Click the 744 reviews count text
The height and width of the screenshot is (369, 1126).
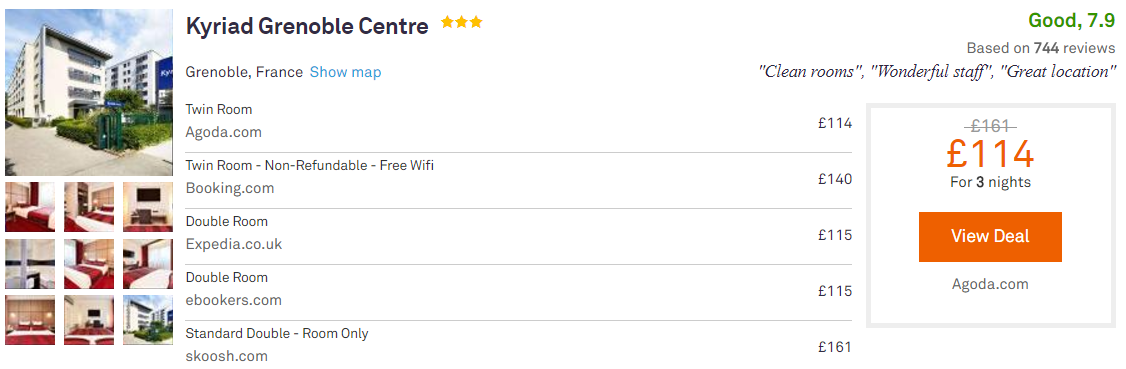click(x=1074, y=48)
